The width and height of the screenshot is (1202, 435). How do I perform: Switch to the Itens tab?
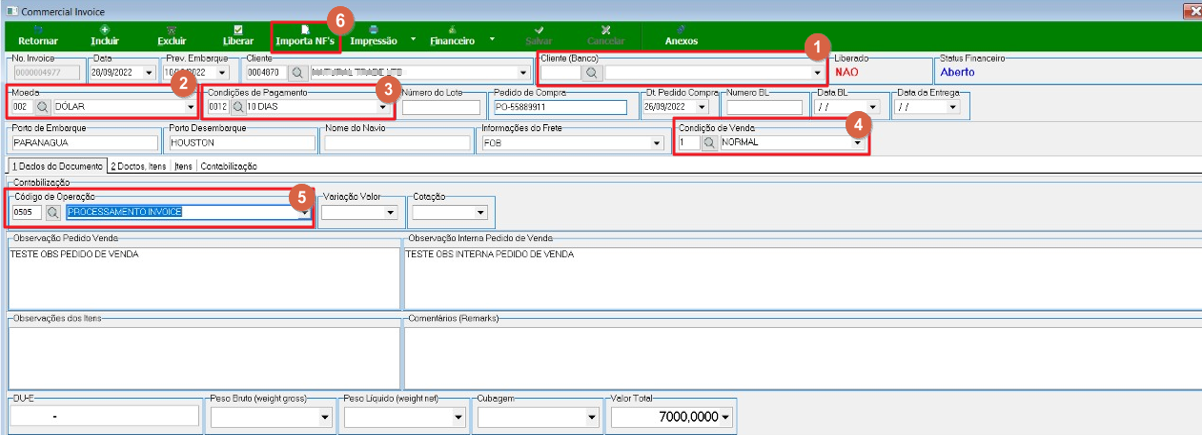click(x=184, y=166)
